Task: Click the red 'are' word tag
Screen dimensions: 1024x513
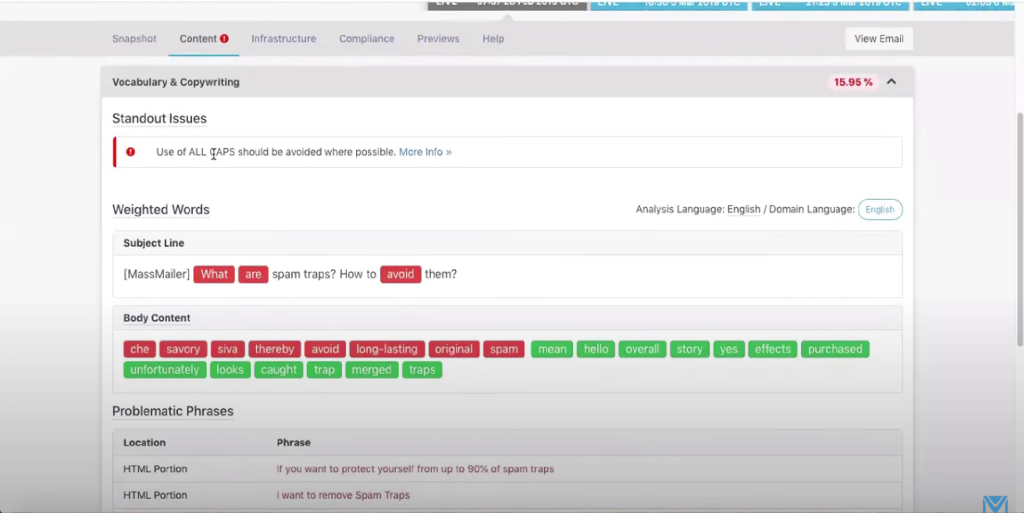Action: tap(253, 274)
